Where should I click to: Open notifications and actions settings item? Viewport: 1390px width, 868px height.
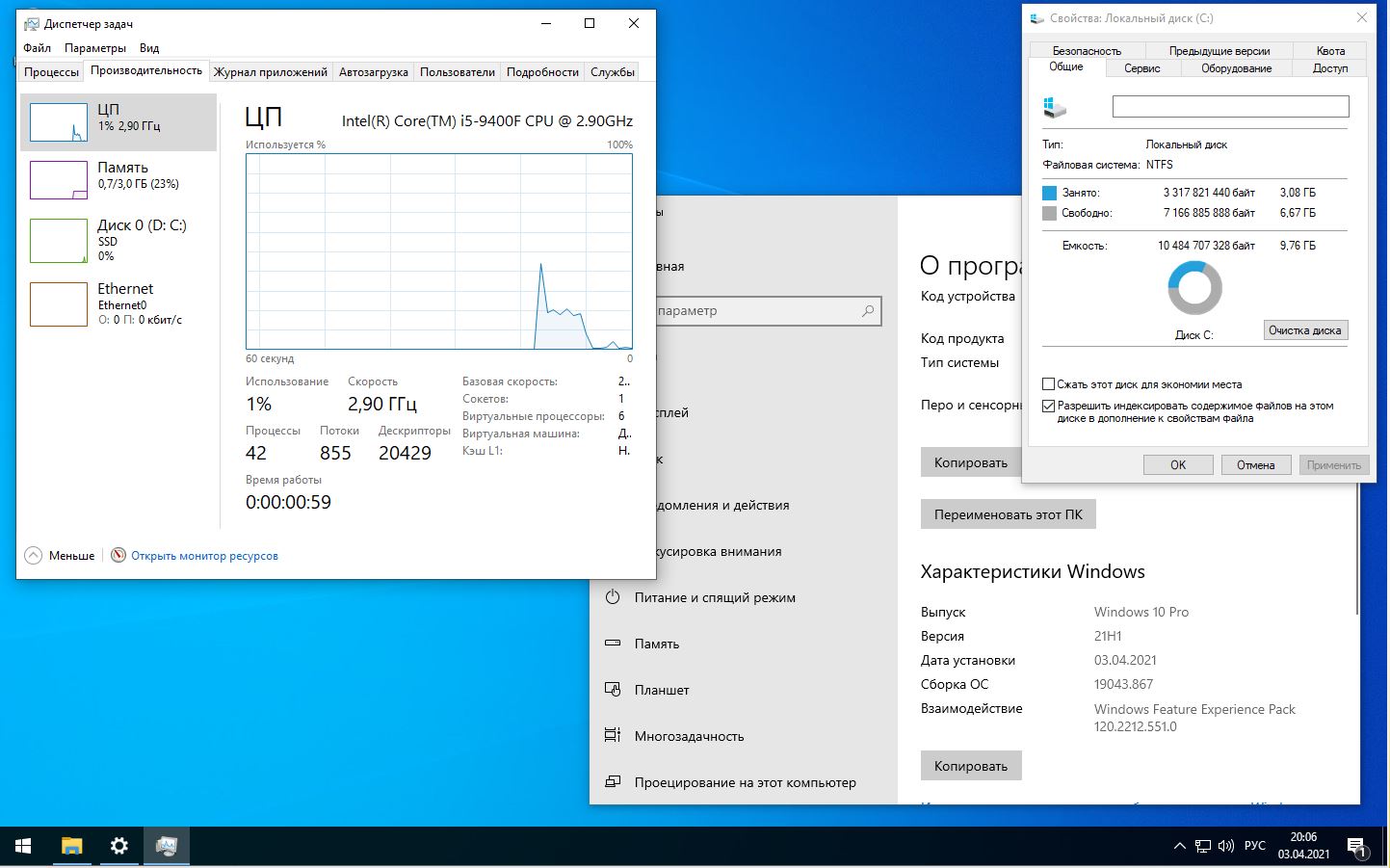pyautogui.click(x=722, y=505)
